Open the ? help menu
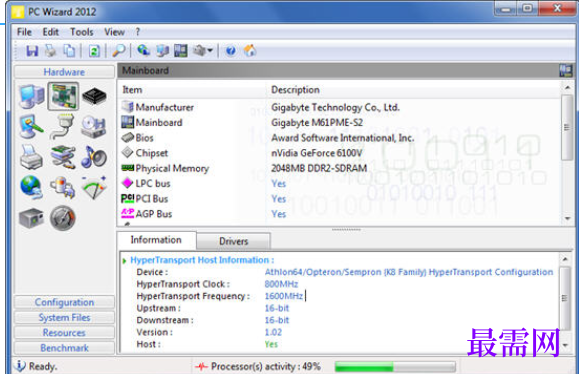 coord(137,32)
